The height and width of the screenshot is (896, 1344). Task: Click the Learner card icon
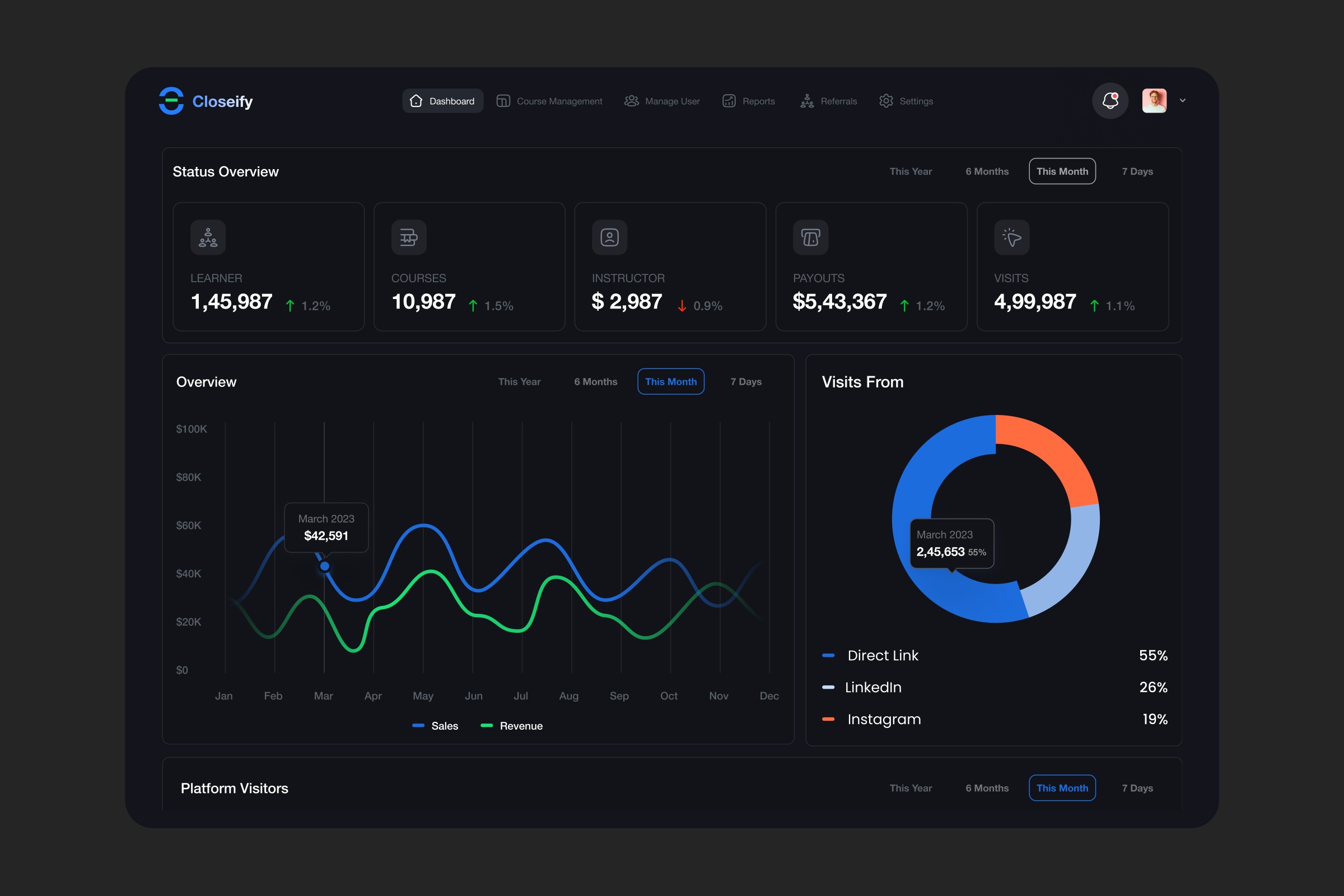[208, 237]
